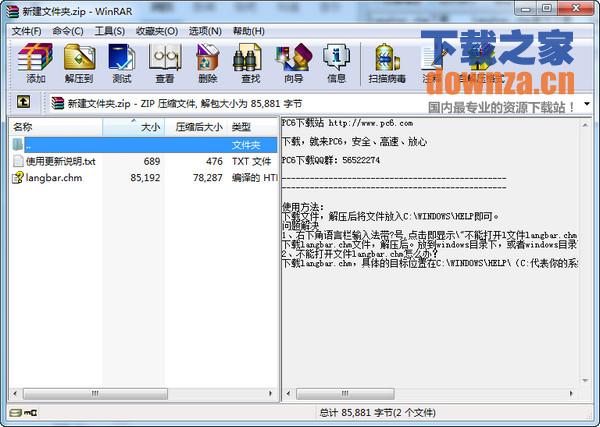Sort by 压缩后大小 column header
The width and height of the screenshot is (600, 427).
click(x=196, y=127)
